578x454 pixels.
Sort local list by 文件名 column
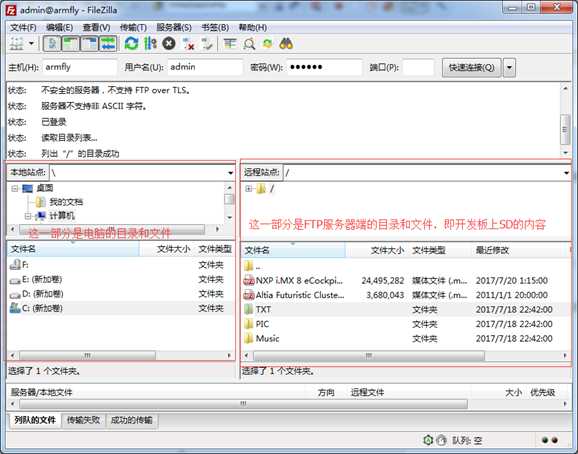click(x=73, y=249)
